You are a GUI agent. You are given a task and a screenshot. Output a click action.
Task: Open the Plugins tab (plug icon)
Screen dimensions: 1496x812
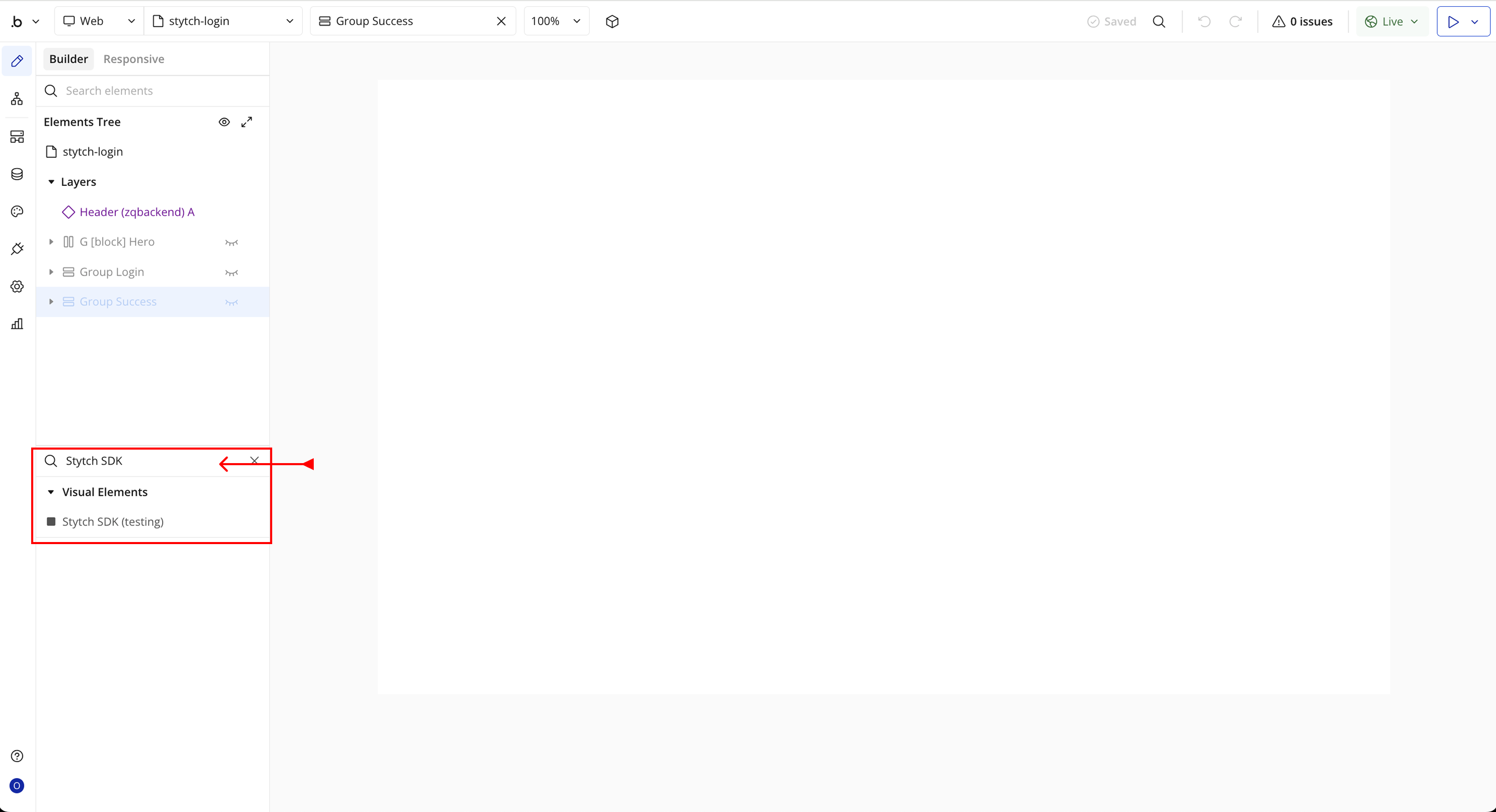coord(17,249)
